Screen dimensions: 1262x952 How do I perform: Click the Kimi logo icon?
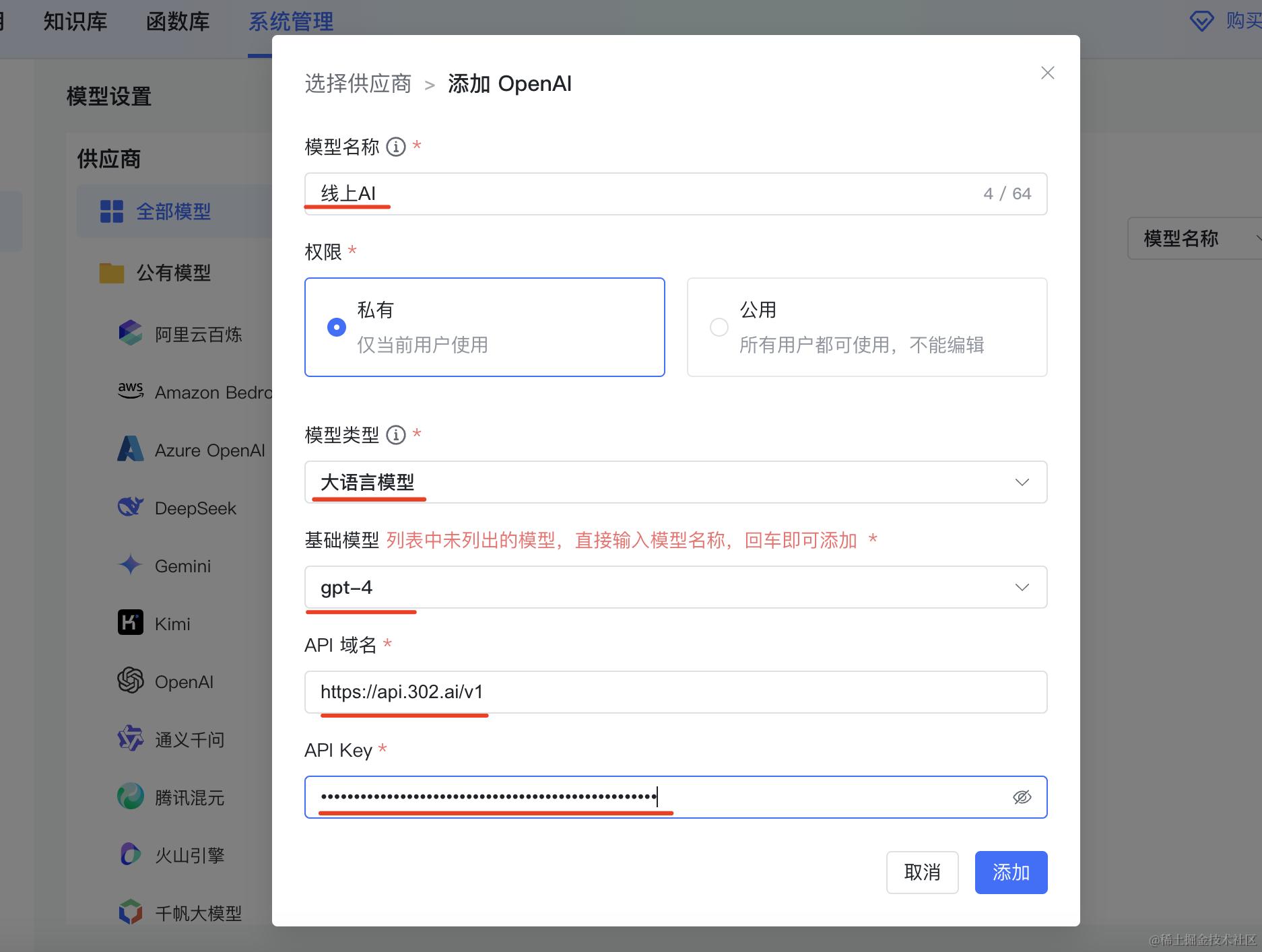click(x=131, y=623)
